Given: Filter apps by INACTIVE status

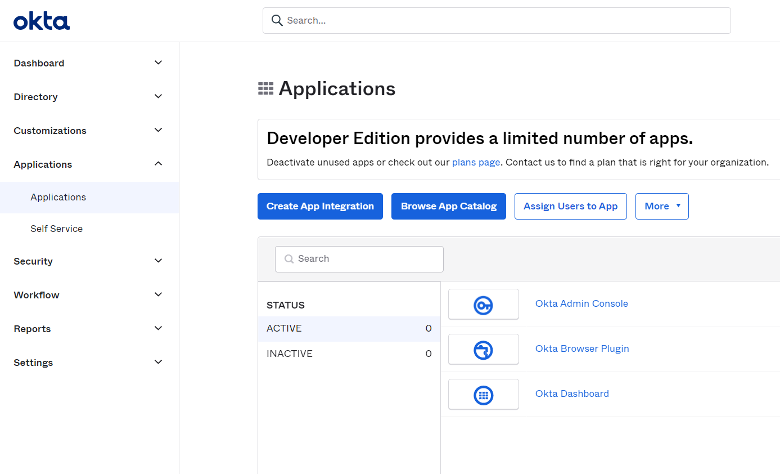Looking at the screenshot, I should (x=290, y=354).
